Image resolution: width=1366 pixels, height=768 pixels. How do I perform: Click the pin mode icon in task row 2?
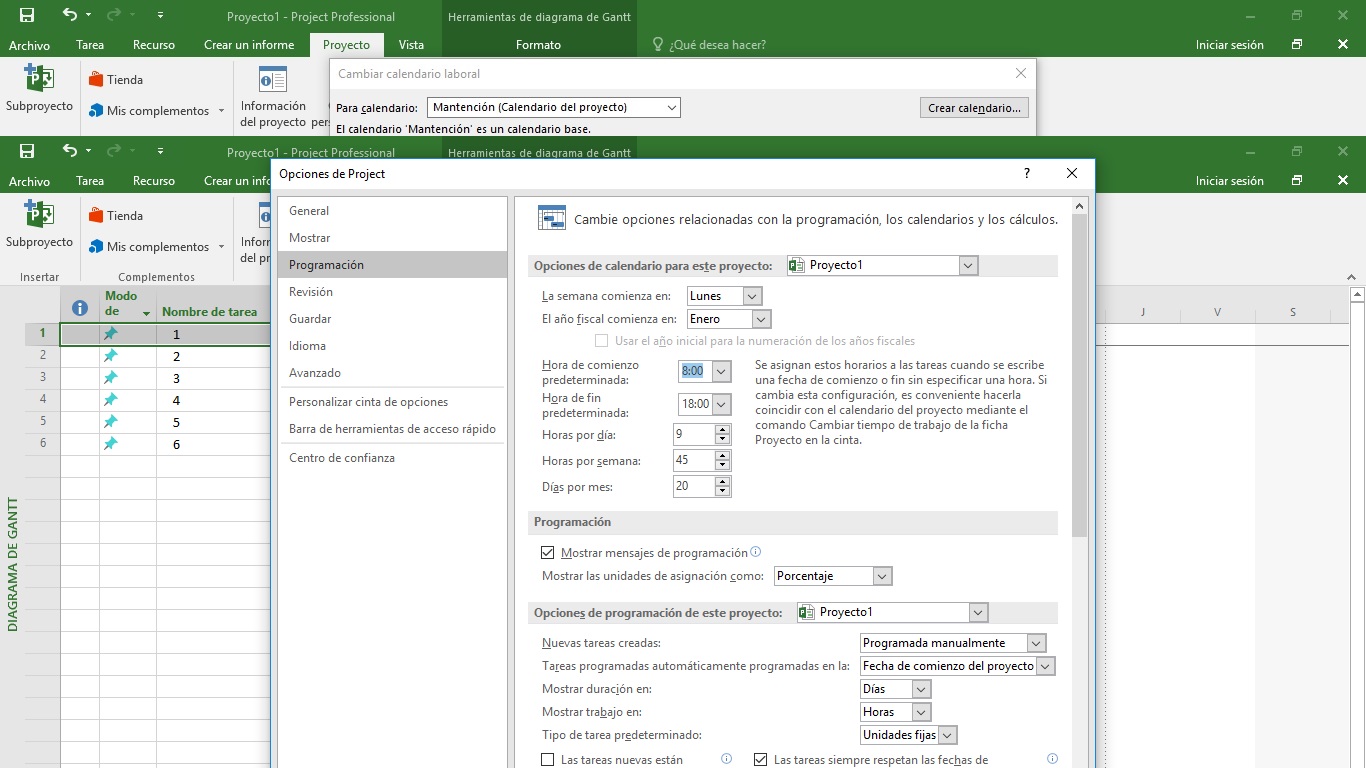(111, 356)
